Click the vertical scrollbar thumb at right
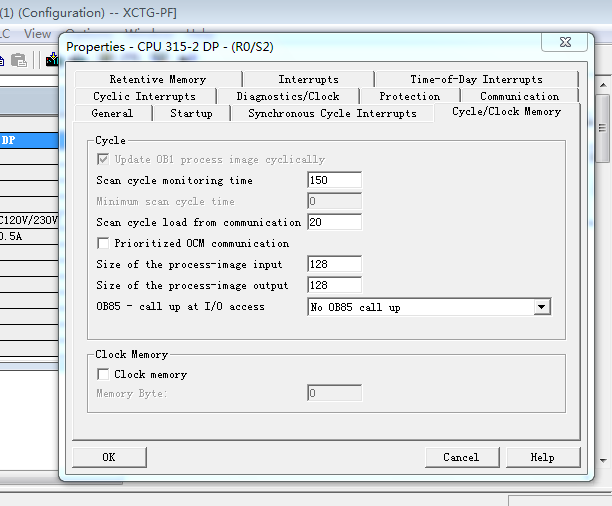This screenshot has height=506, width=612. pos(603,128)
